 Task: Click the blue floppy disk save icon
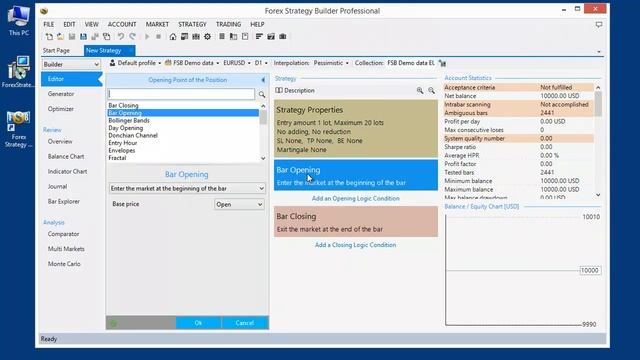(x=83, y=37)
